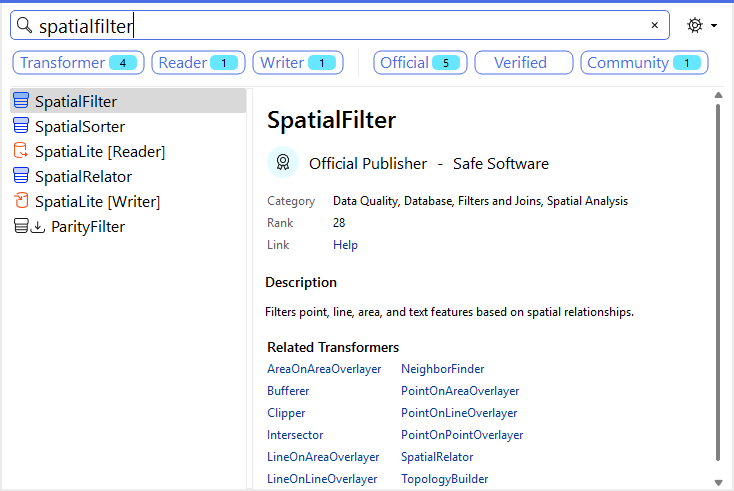Toggle the Writer filter chip
734x491 pixels.
pos(298,63)
